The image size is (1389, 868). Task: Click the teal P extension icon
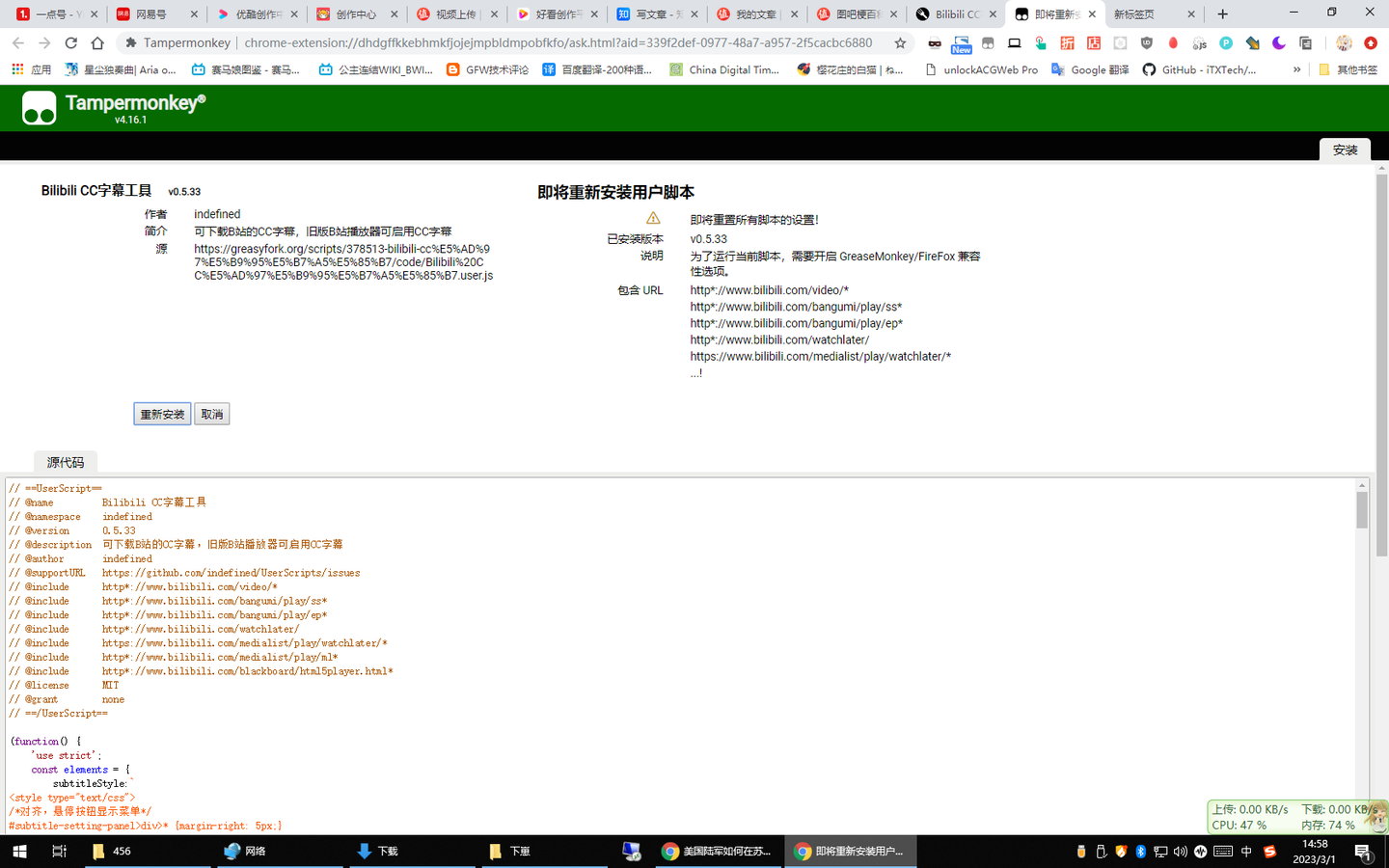(x=1226, y=42)
